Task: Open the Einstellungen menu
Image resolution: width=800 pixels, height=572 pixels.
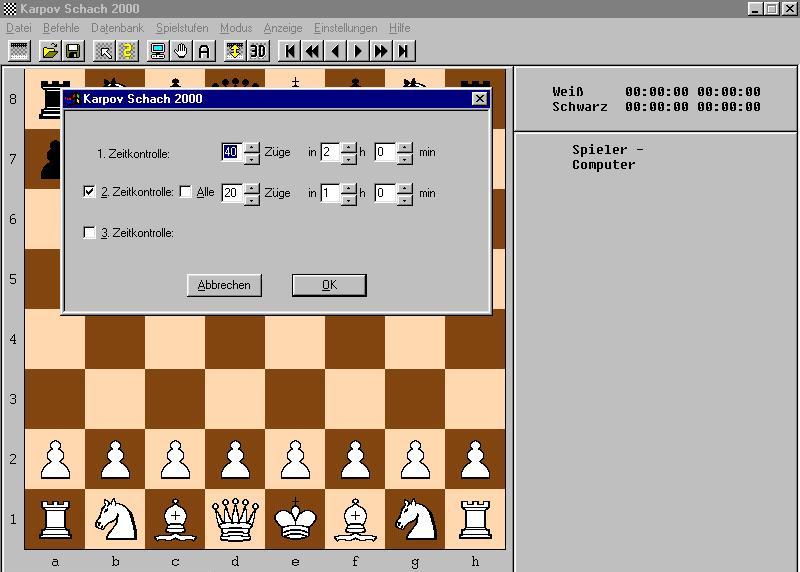Action: pos(345,28)
